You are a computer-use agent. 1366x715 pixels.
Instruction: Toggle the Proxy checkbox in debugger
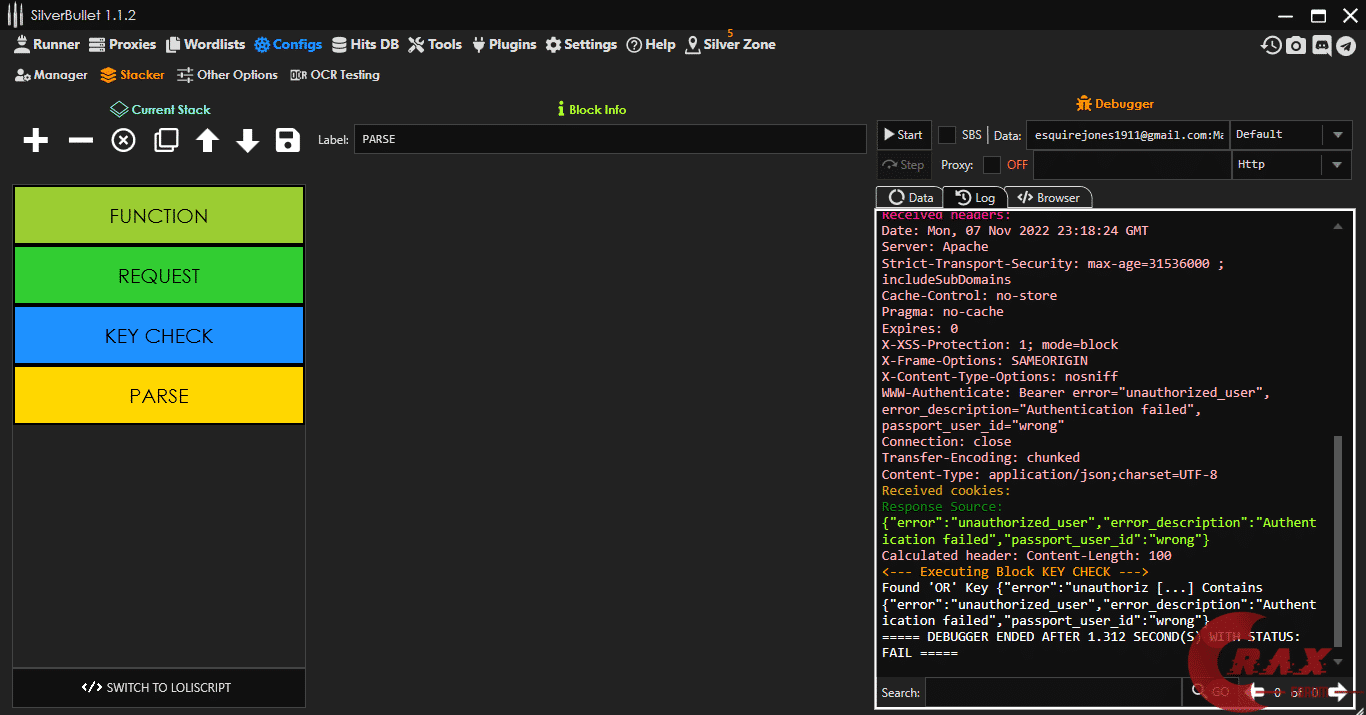click(x=992, y=165)
